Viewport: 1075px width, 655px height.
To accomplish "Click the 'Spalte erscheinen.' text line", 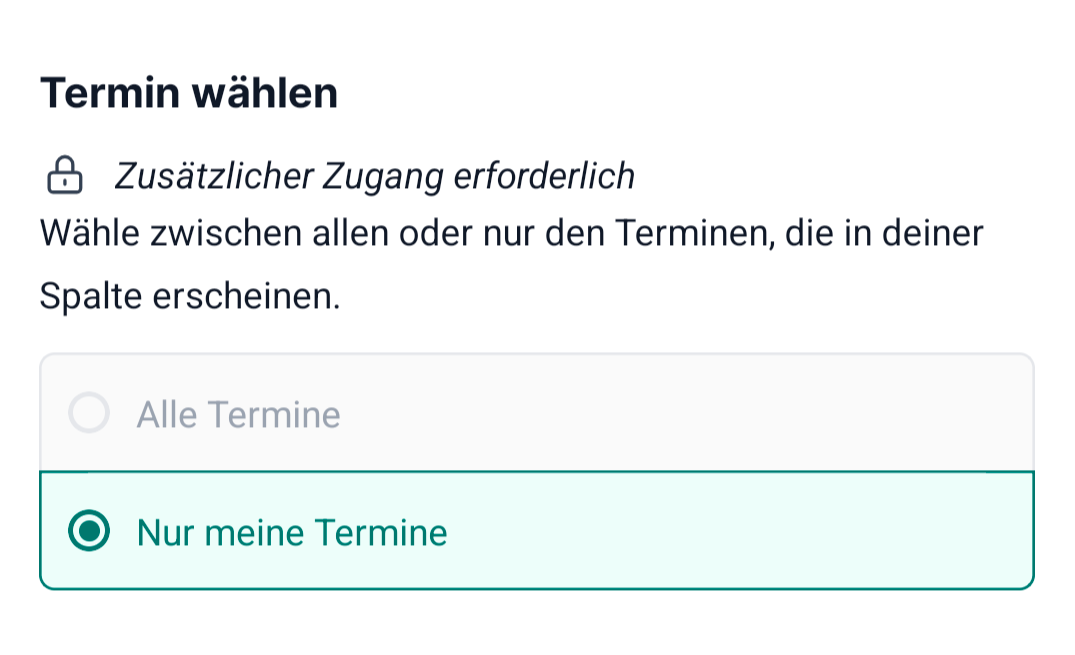I will click(x=190, y=296).
